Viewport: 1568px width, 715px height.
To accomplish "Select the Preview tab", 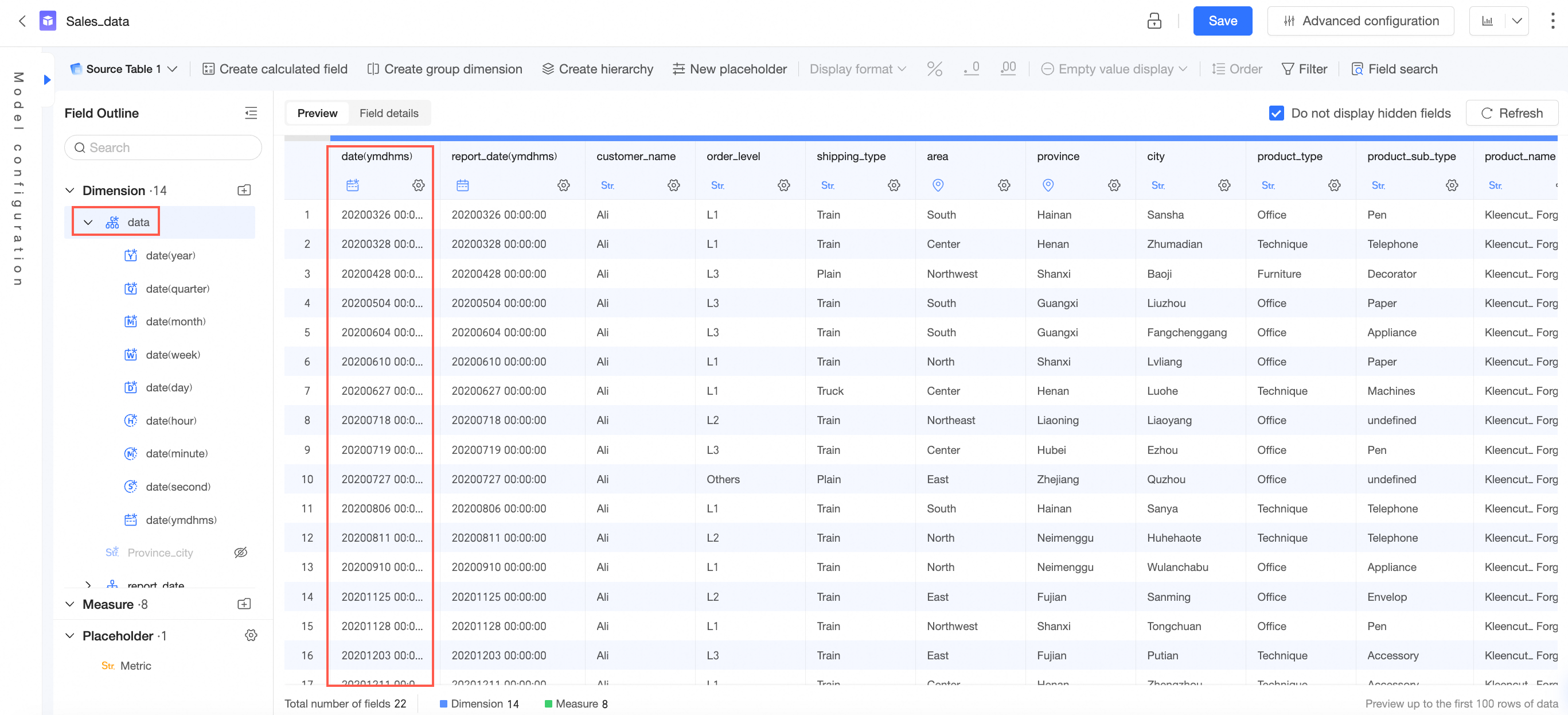I will (x=317, y=113).
